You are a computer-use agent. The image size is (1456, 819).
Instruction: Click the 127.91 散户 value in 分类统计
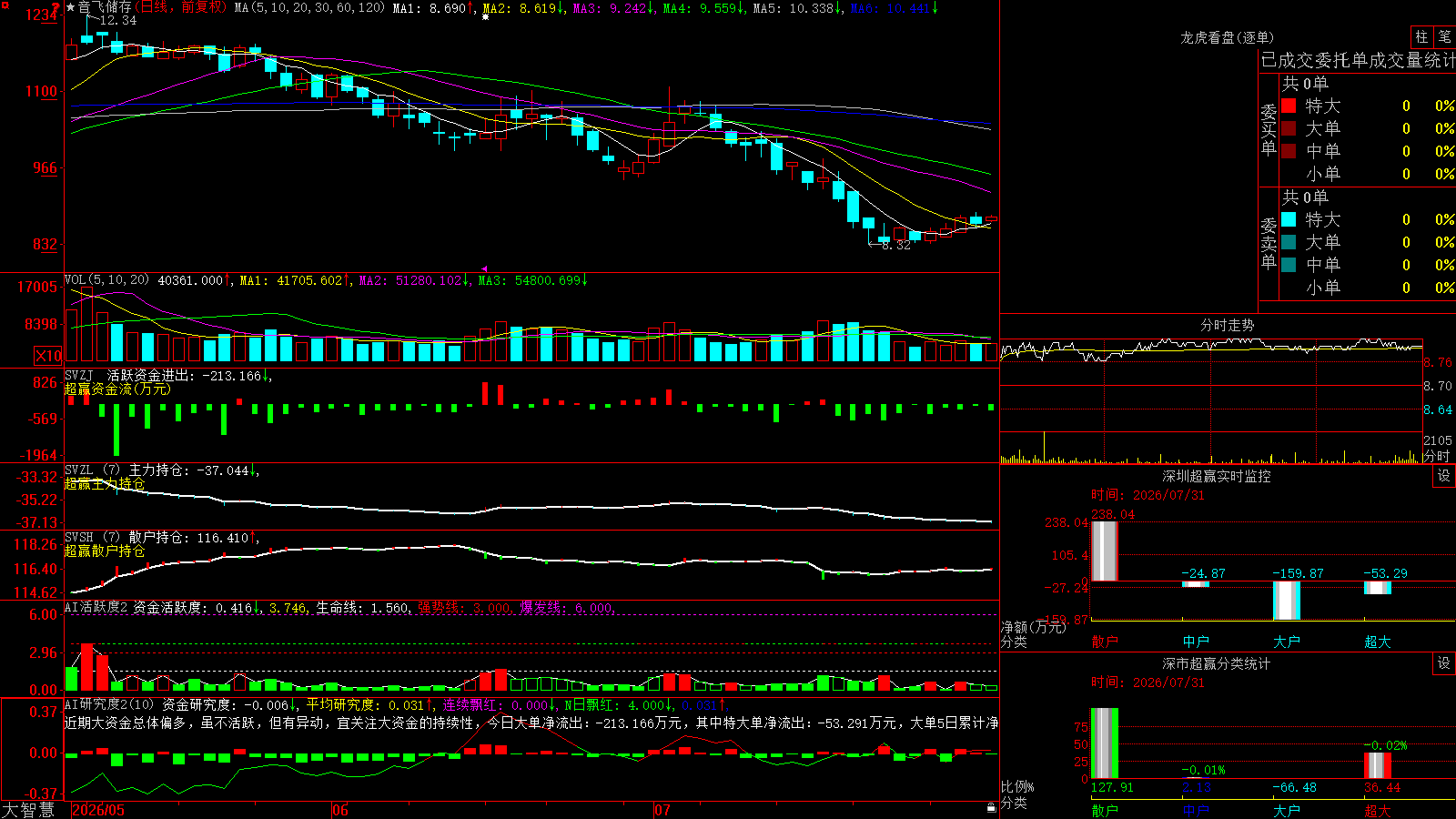1112,787
